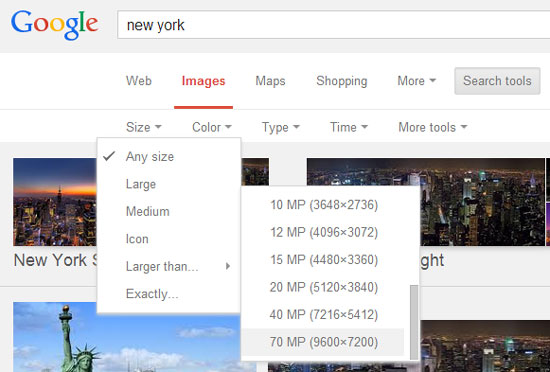
Task: Expand the More tab dropdown
Action: 416,81
